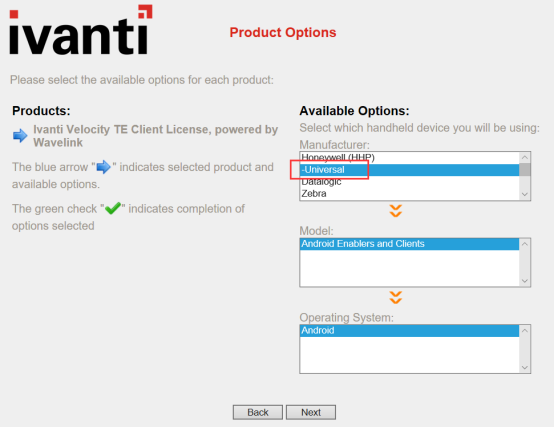
Task: Click the orange double chevron below Model list
Action: click(x=395, y=297)
